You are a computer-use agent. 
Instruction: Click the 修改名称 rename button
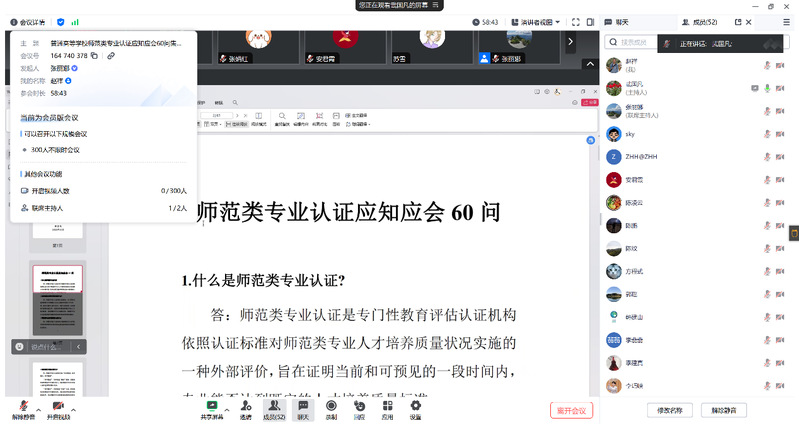tap(669, 410)
